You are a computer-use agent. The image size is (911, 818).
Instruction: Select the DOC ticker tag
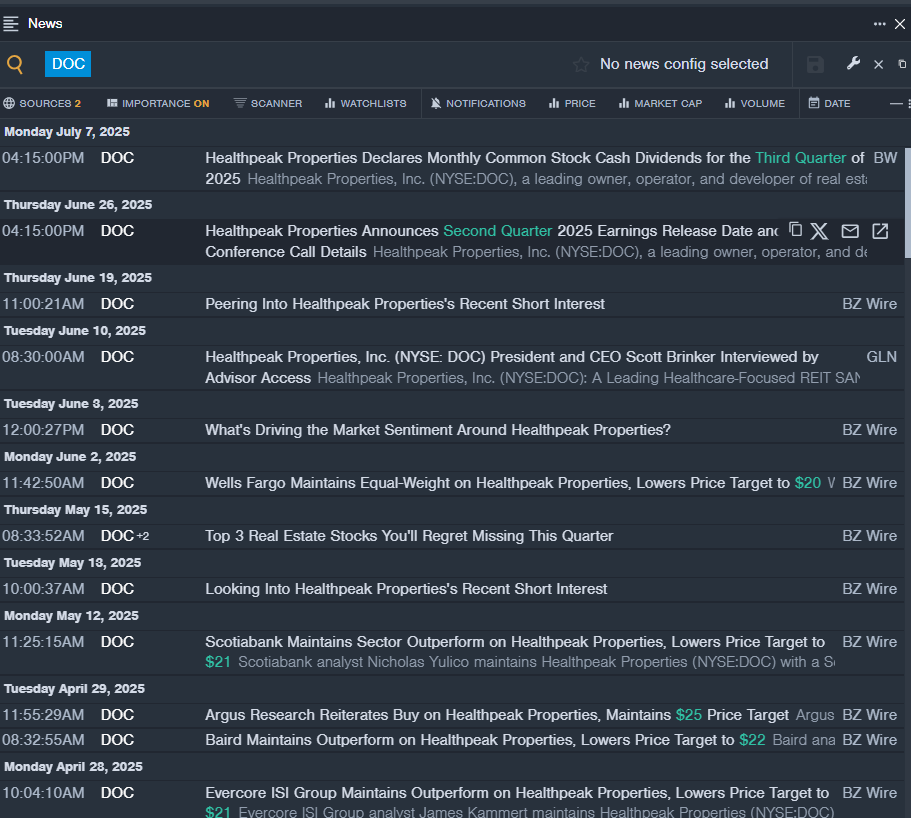[x=68, y=64]
